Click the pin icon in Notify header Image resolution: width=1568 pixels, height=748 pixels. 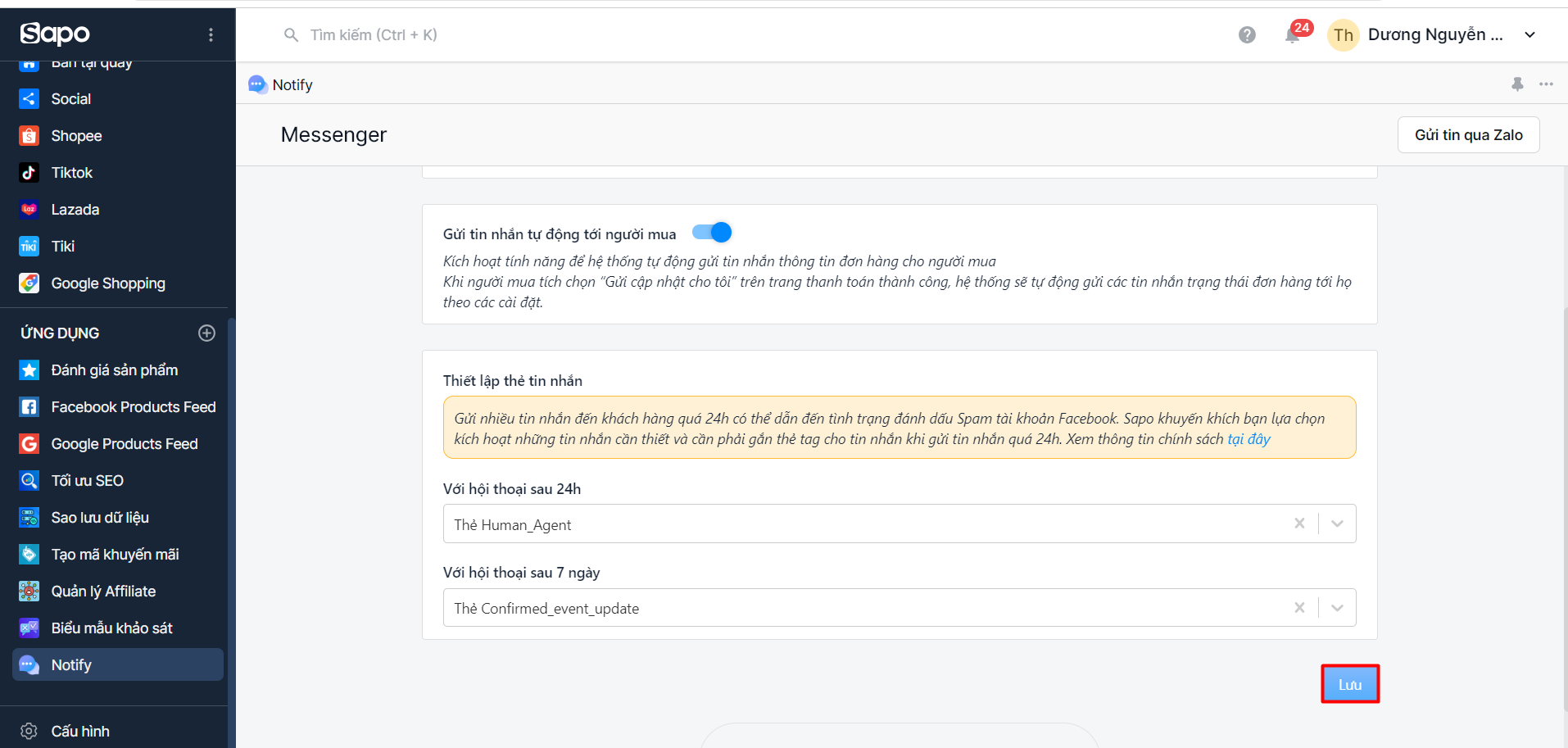point(1517,84)
